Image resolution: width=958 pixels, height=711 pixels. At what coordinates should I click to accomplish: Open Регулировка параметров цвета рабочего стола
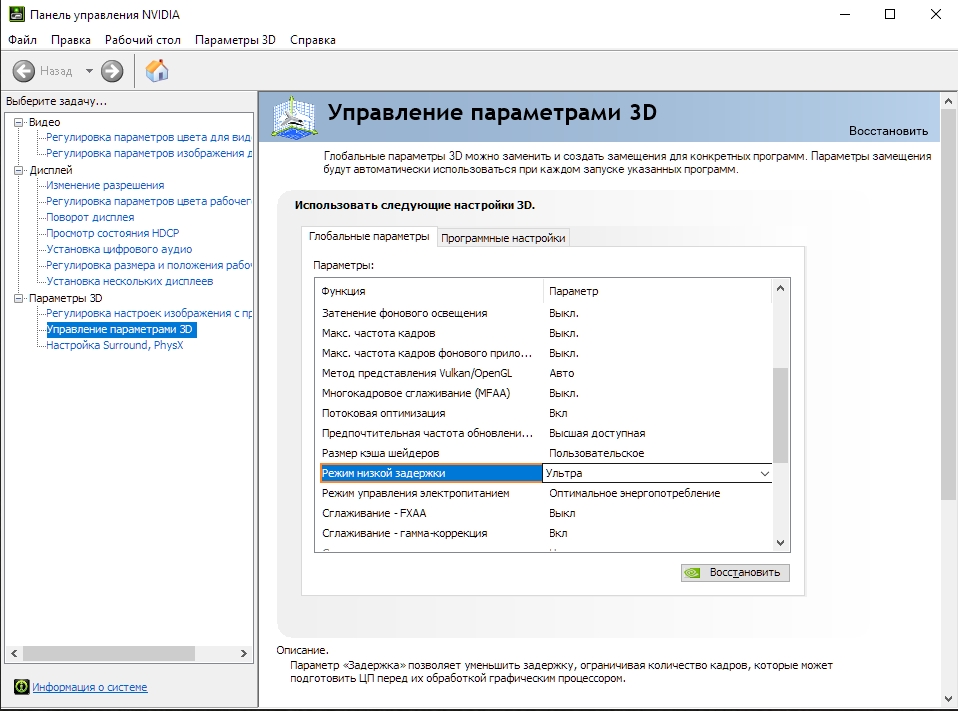pyautogui.click(x=148, y=201)
